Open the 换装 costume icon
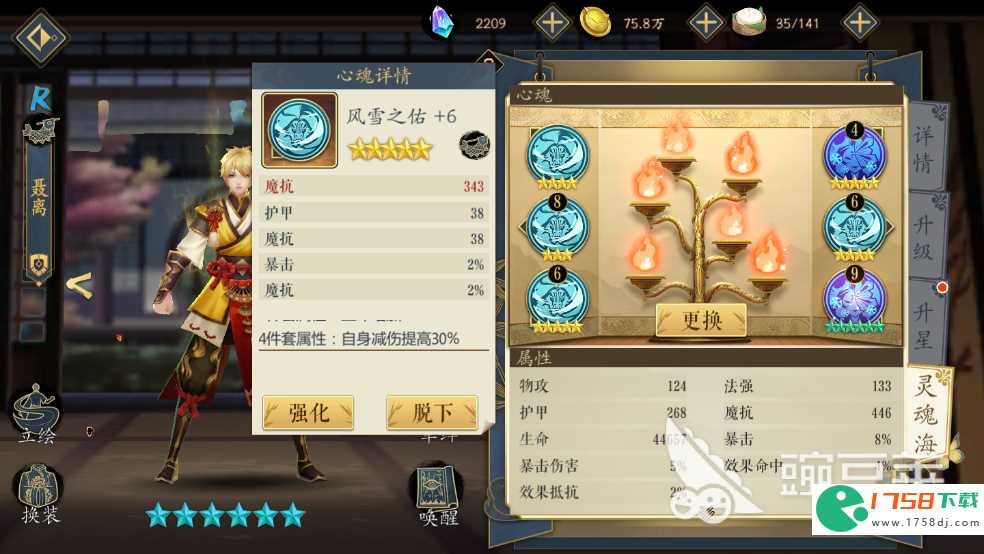The image size is (984, 554). pyautogui.click(x=38, y=496)
